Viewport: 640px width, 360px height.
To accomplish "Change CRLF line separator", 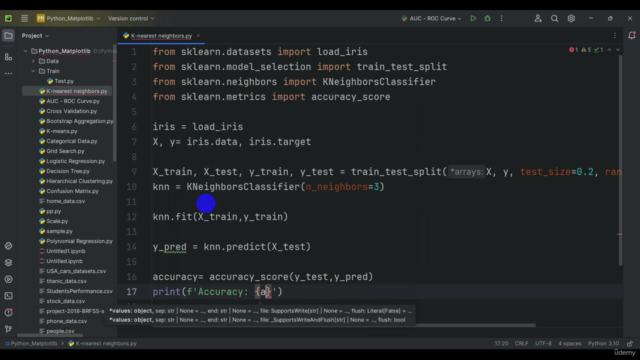I will coord(521,344).
